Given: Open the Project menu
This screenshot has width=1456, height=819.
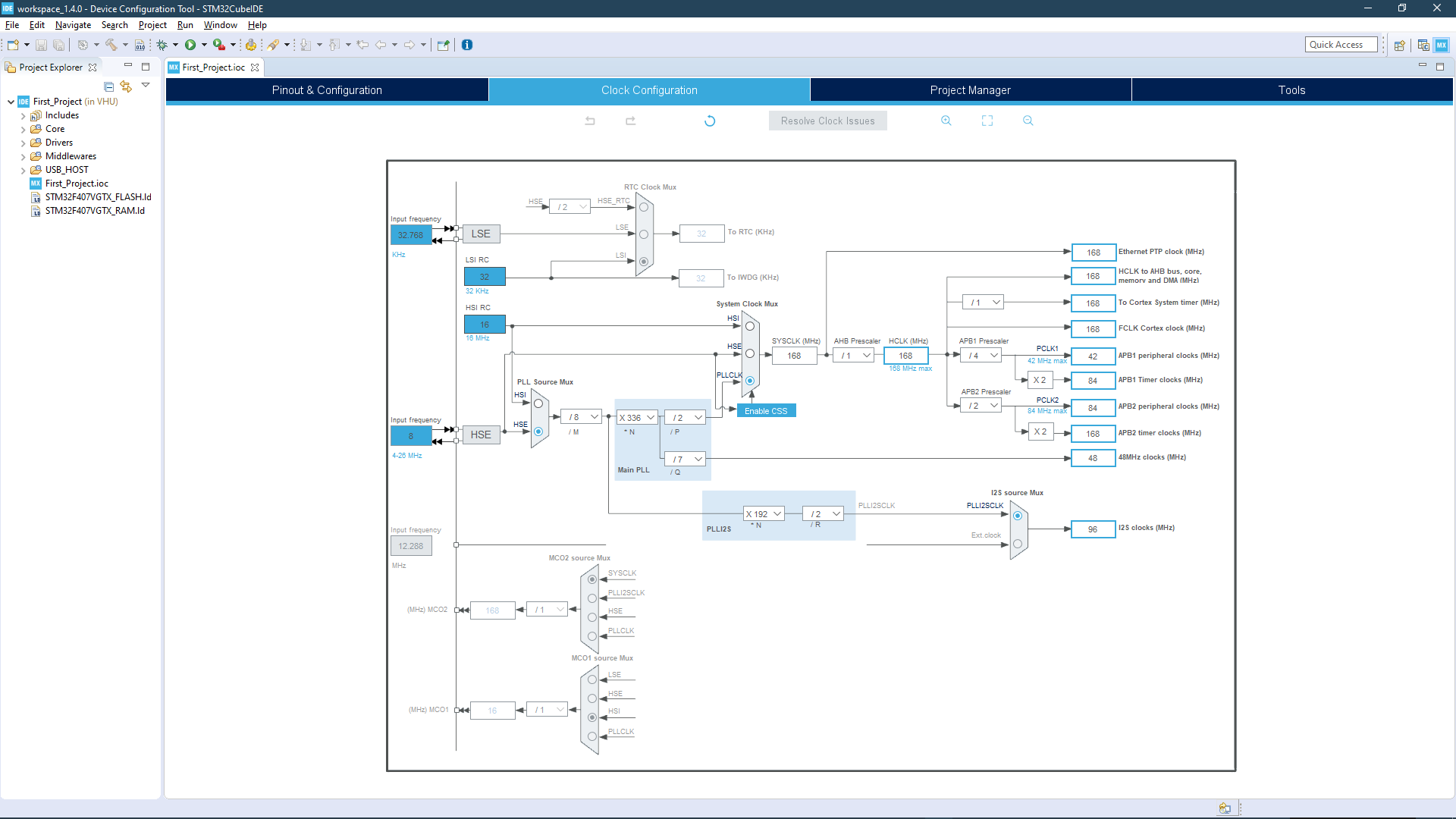Looking at the screenshot, I should tap(152, 25).
